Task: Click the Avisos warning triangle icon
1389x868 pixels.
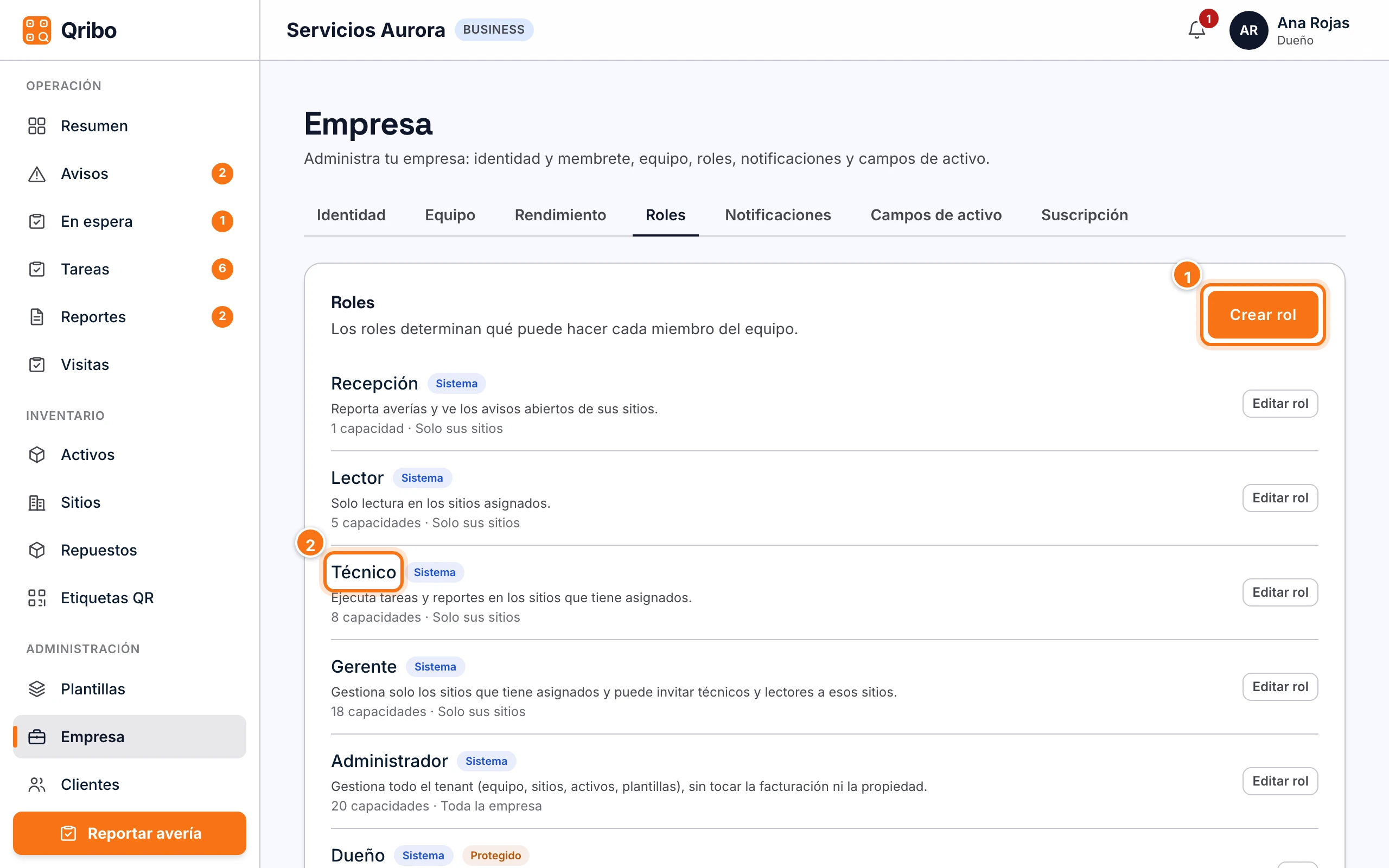Action: 37,174
